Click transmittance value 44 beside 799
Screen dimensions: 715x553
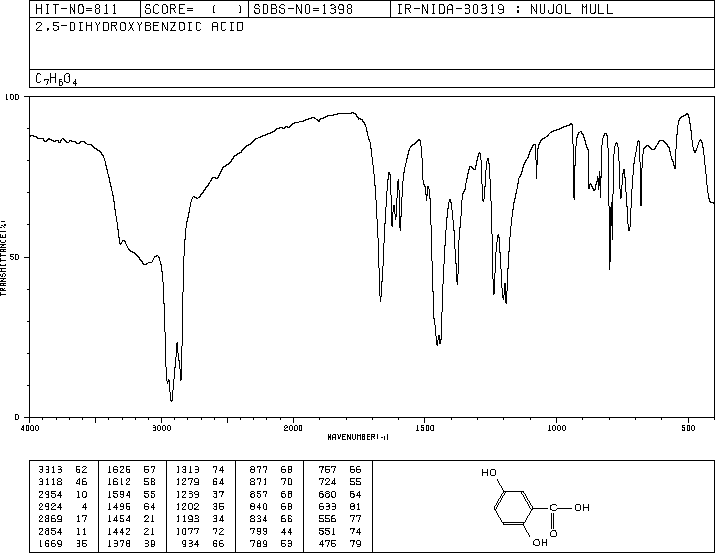286,531
